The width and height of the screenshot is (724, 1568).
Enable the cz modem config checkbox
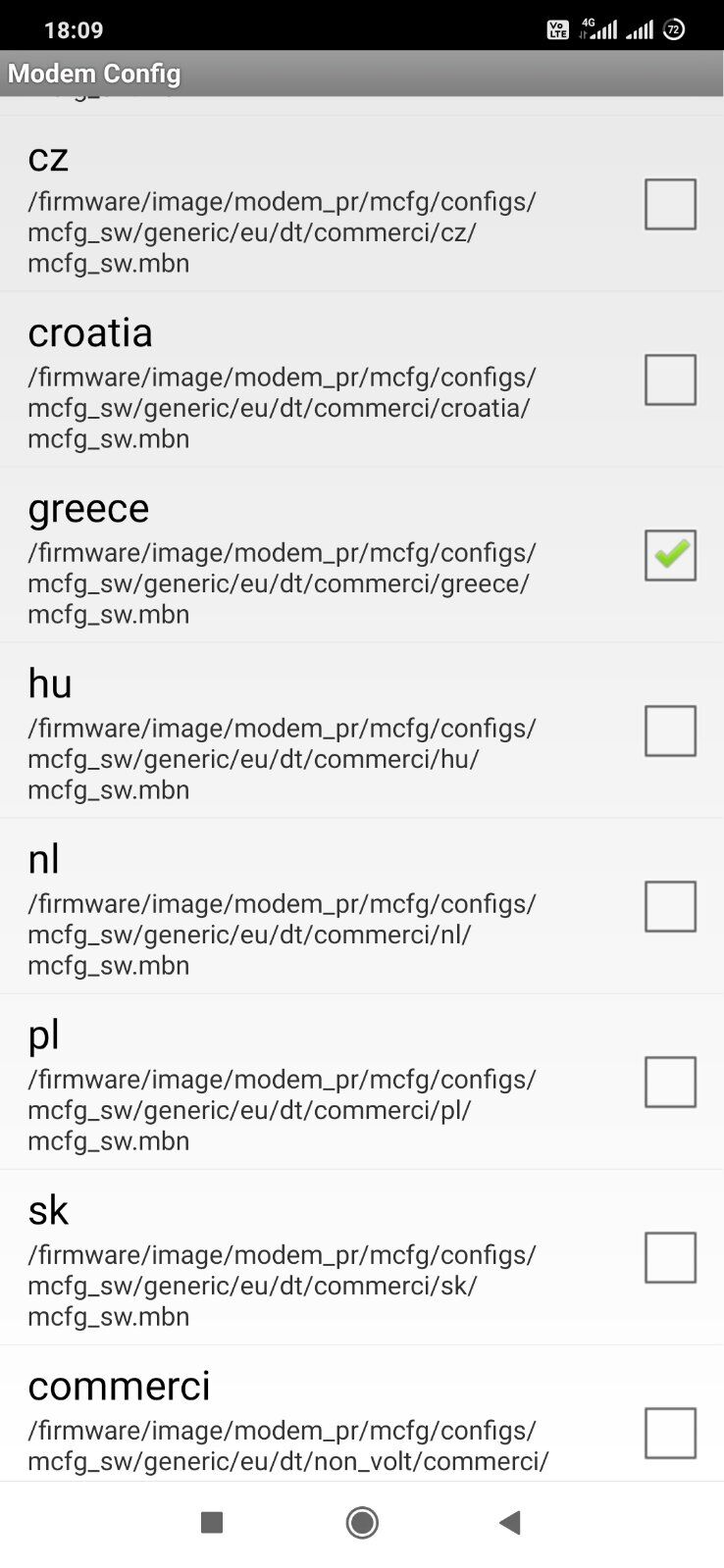(x=670, y=204)
